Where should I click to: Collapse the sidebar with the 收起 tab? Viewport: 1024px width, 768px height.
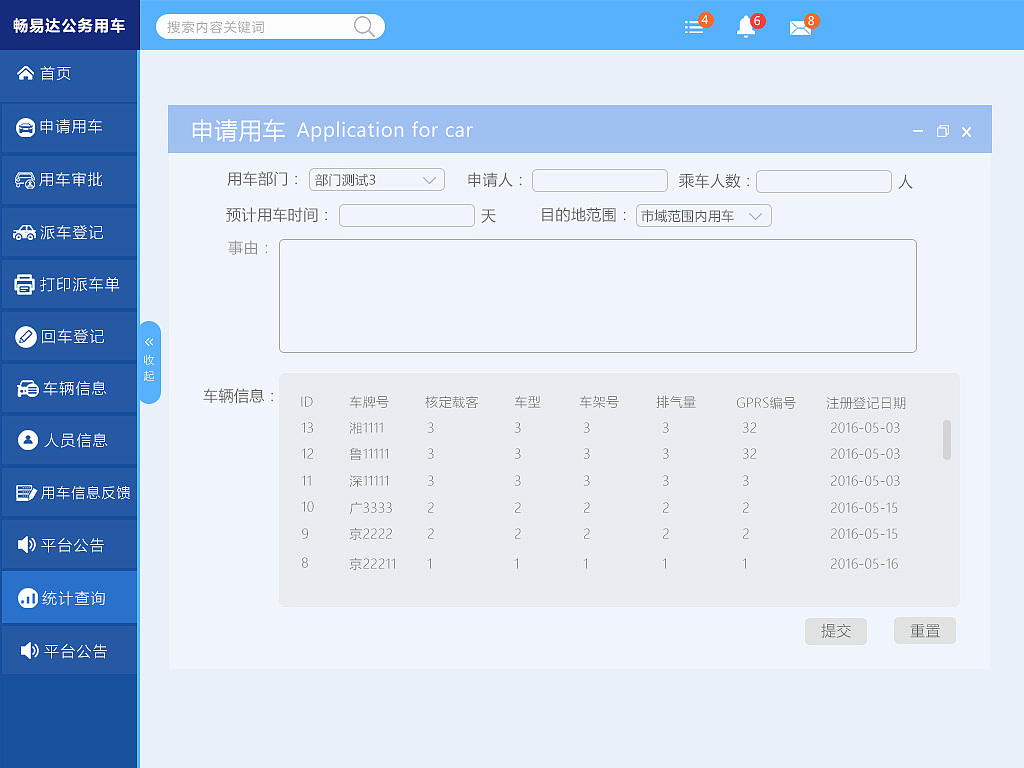[x=150, y=362]
